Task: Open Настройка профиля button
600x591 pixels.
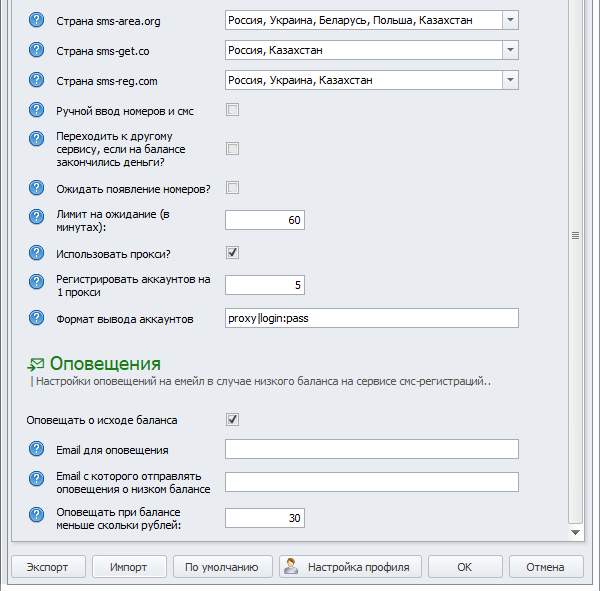Action: point(350,567)
